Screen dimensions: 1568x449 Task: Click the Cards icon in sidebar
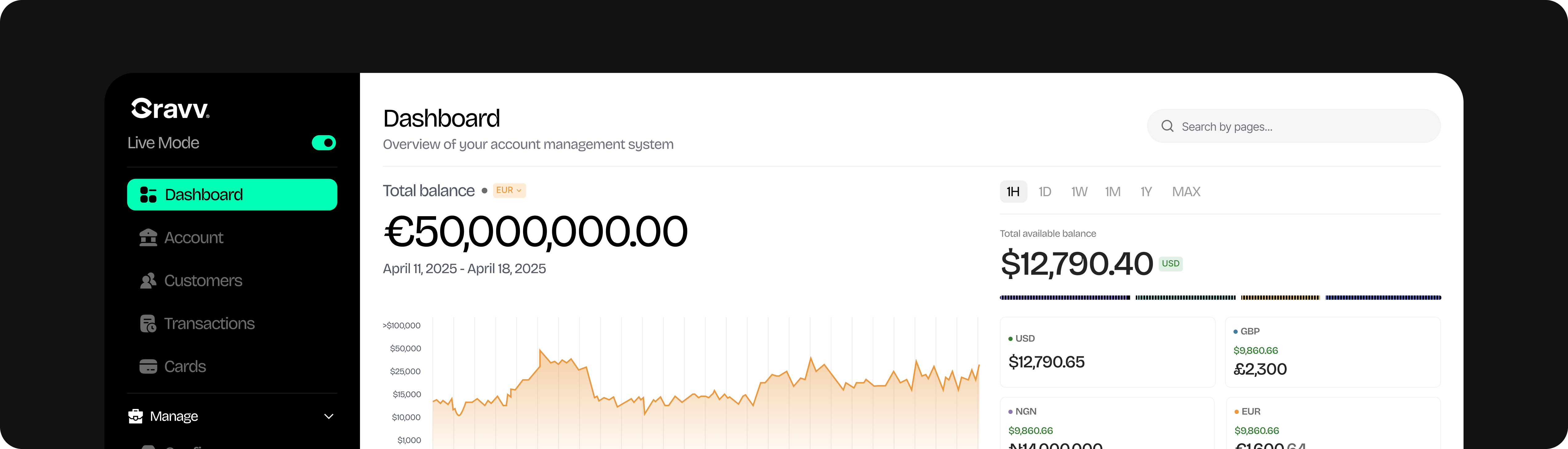148,366
